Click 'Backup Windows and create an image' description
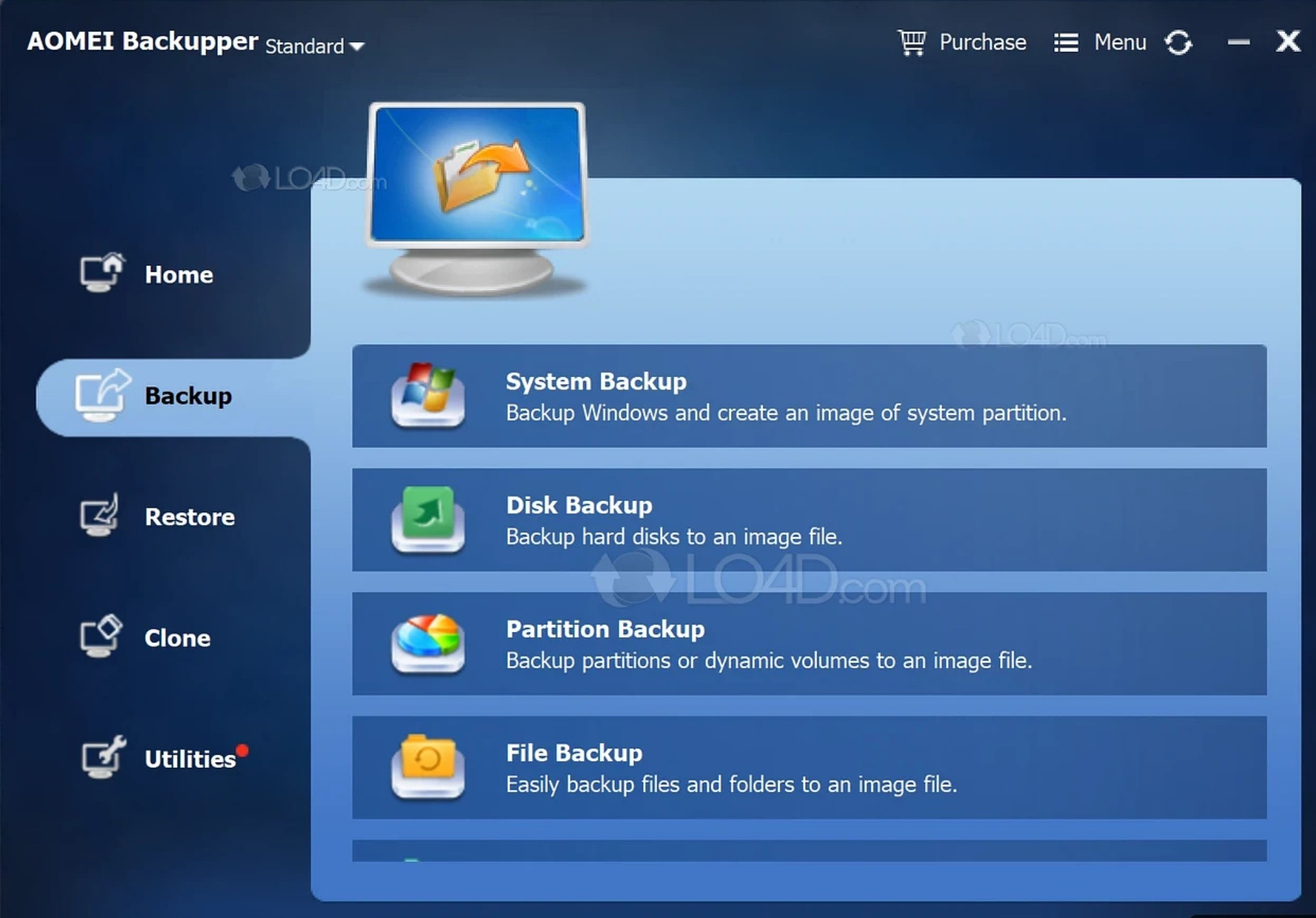This screenshot has width=1316, height=918. (x=786, y=413)
